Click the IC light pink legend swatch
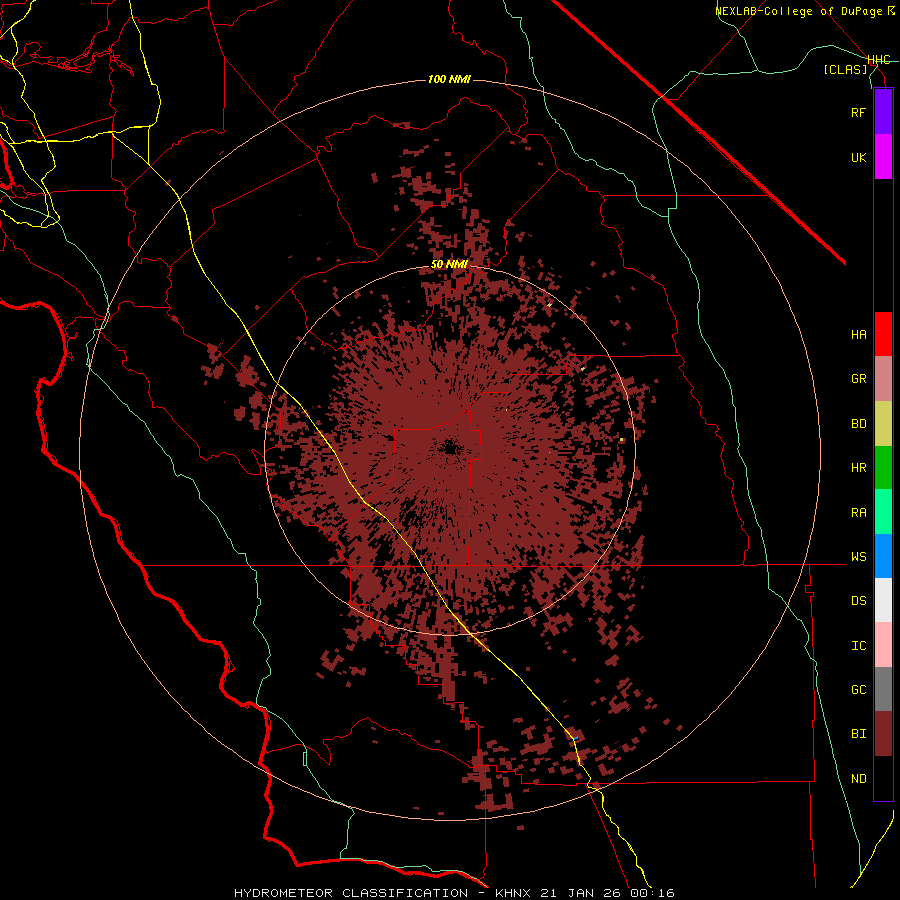Viewport: 900px width, 900px height. click(883, 645)
